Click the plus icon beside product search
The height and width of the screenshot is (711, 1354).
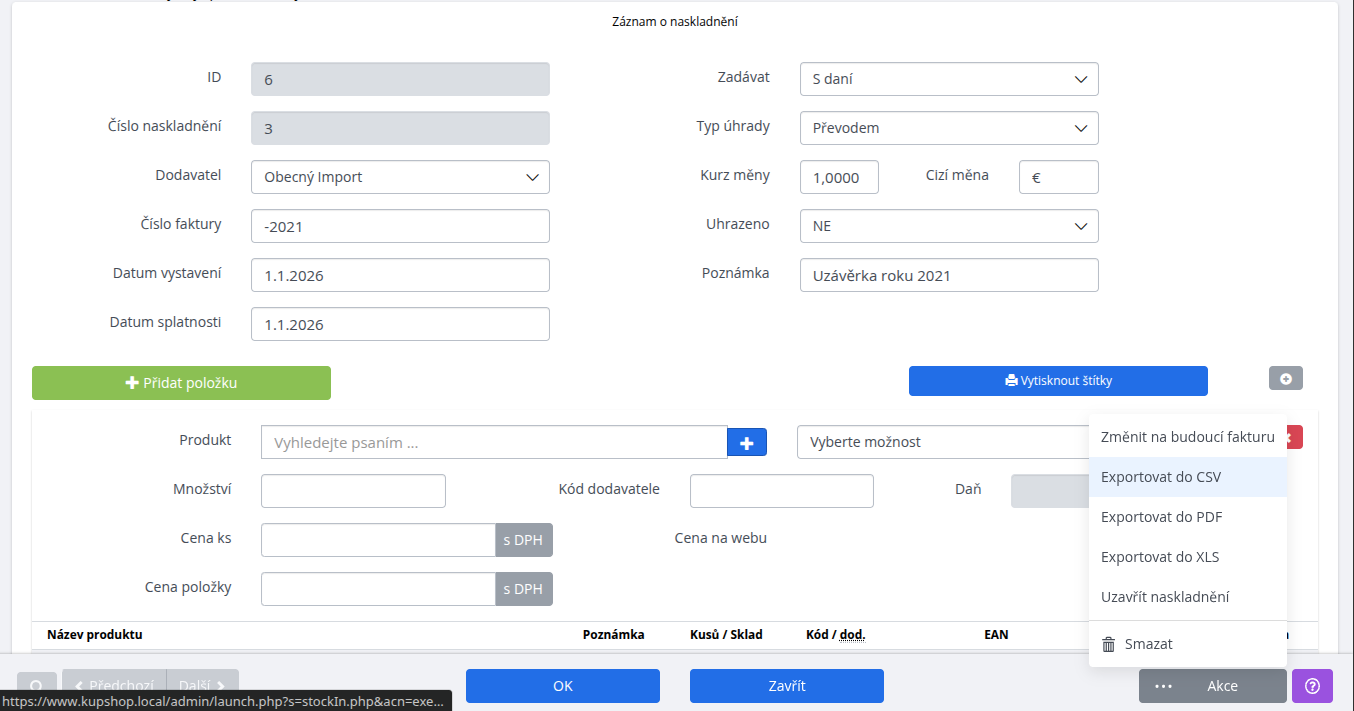coord(747,442)
